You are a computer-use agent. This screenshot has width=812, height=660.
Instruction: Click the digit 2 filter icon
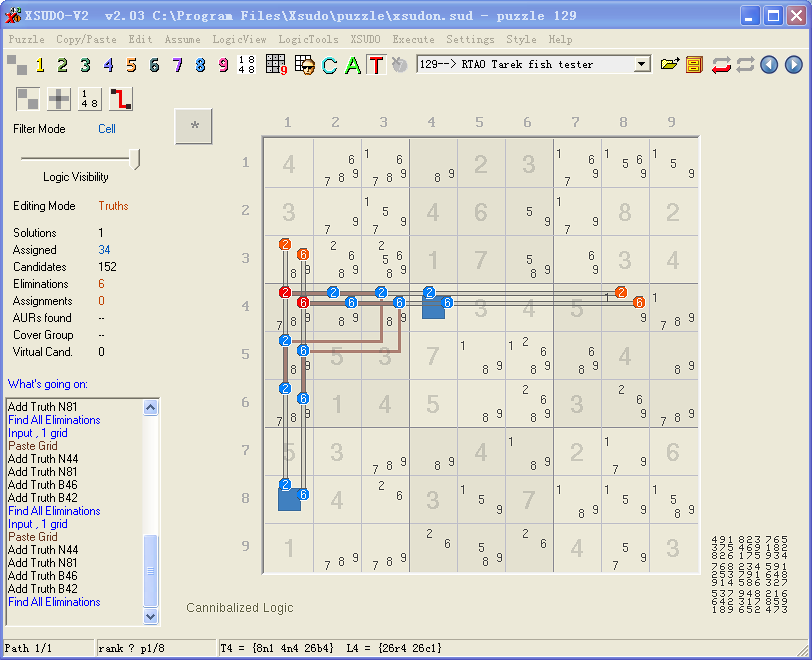62,65
